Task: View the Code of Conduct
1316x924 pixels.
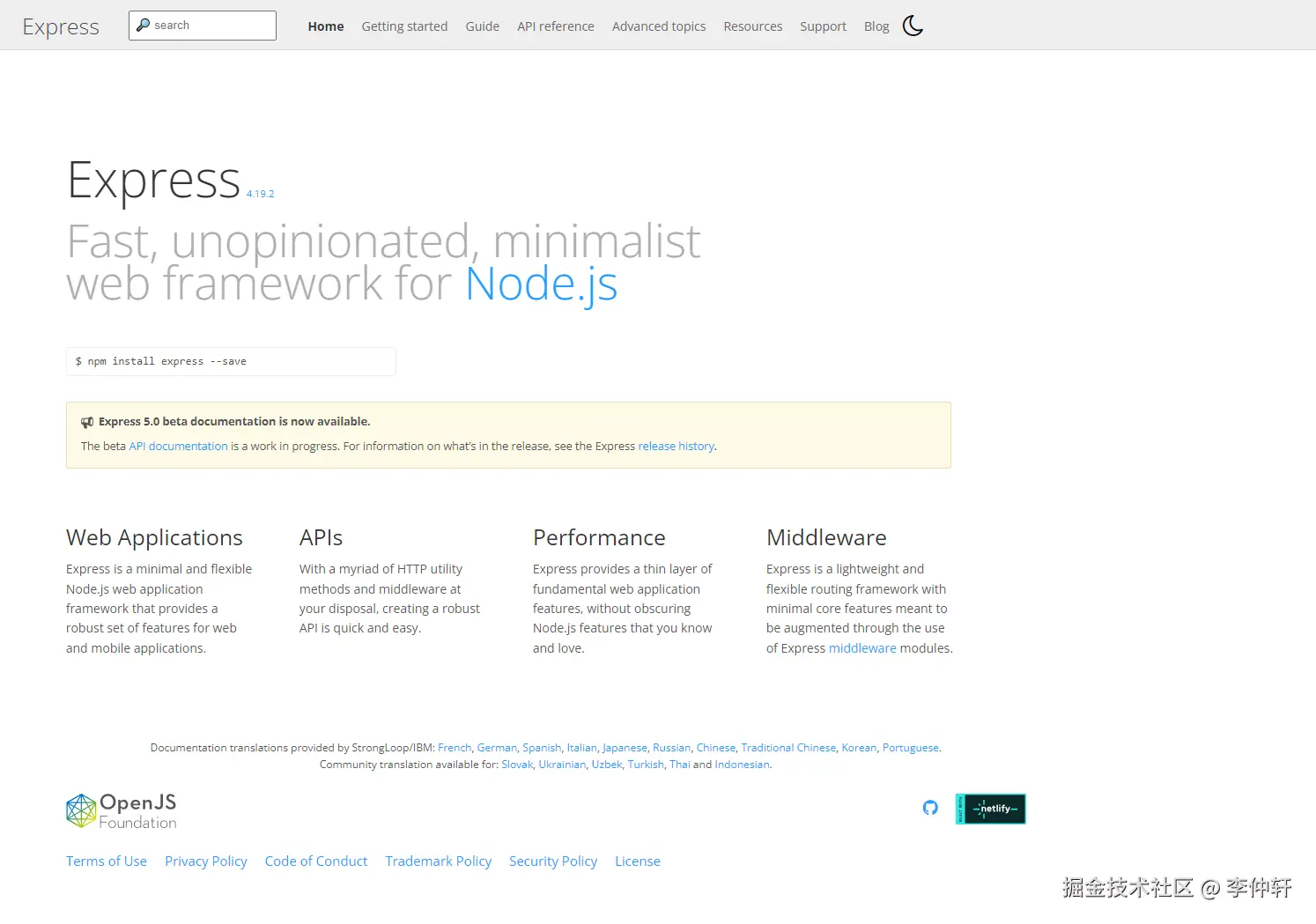Action: [x=315, y=861]
